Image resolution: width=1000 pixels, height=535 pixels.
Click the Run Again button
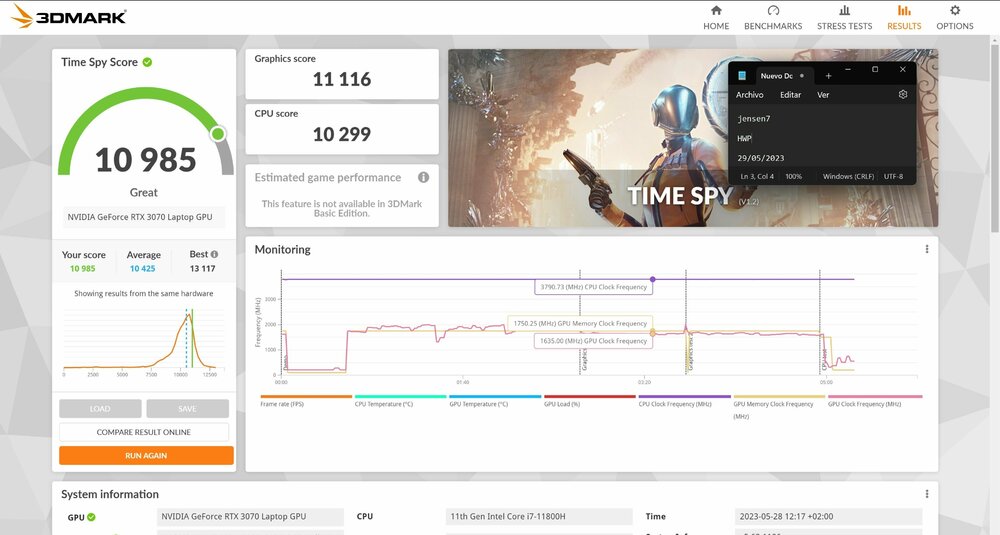click(146, 455)
